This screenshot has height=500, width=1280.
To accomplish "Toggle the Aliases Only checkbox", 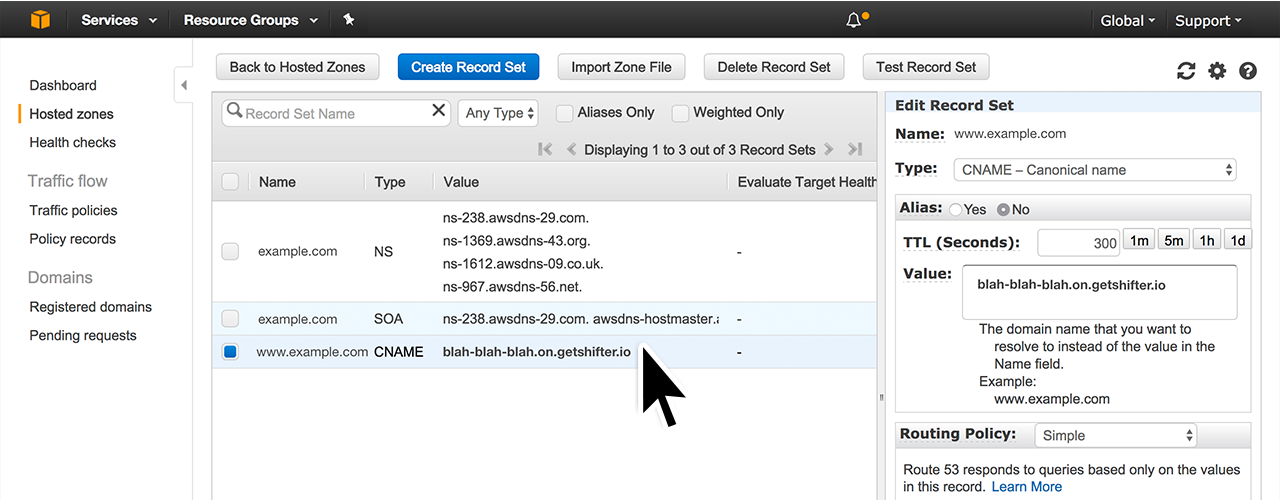I will [x=564, y=113].
